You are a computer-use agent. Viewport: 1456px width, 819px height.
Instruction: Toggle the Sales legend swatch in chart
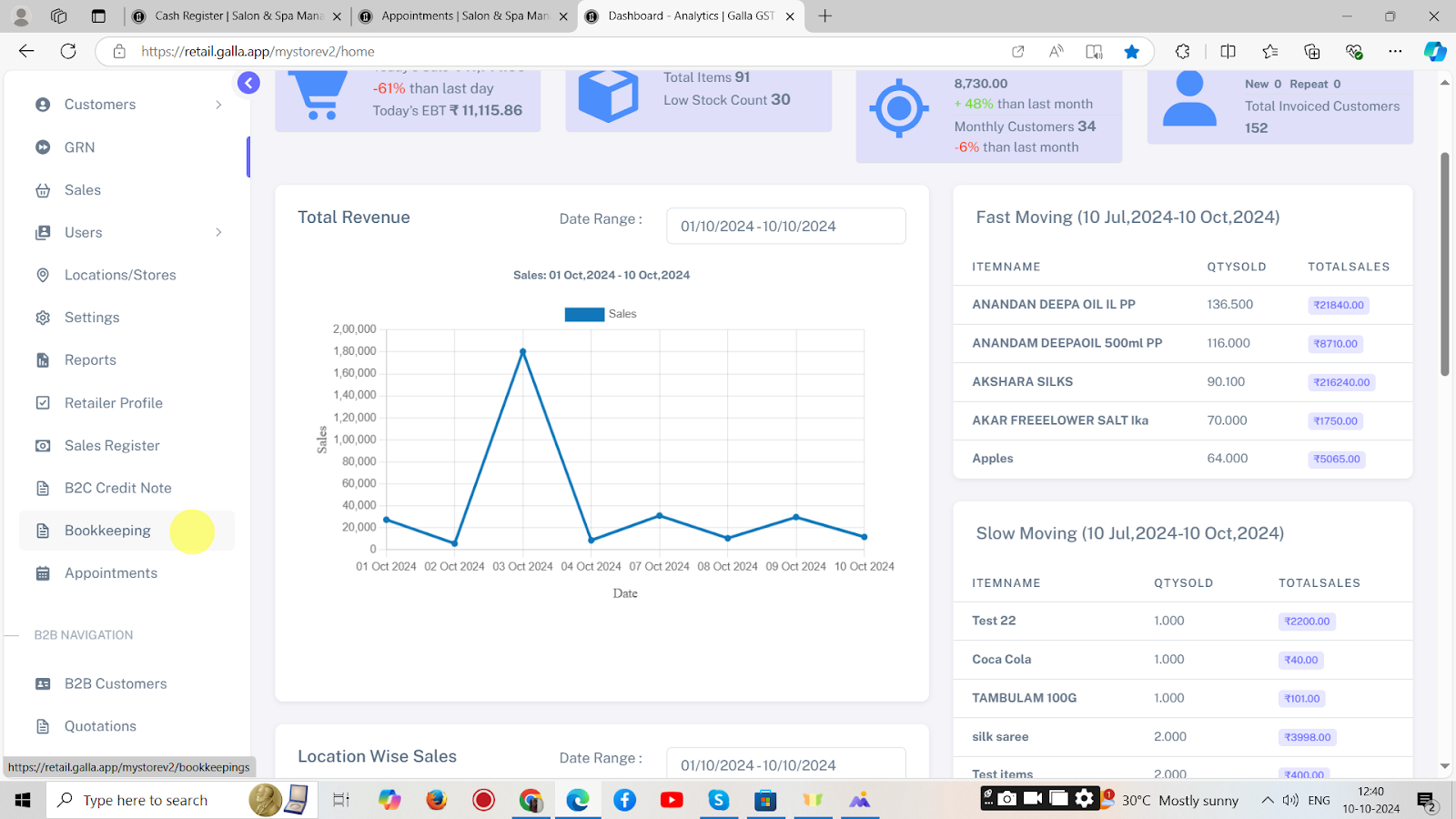[584, 314]
